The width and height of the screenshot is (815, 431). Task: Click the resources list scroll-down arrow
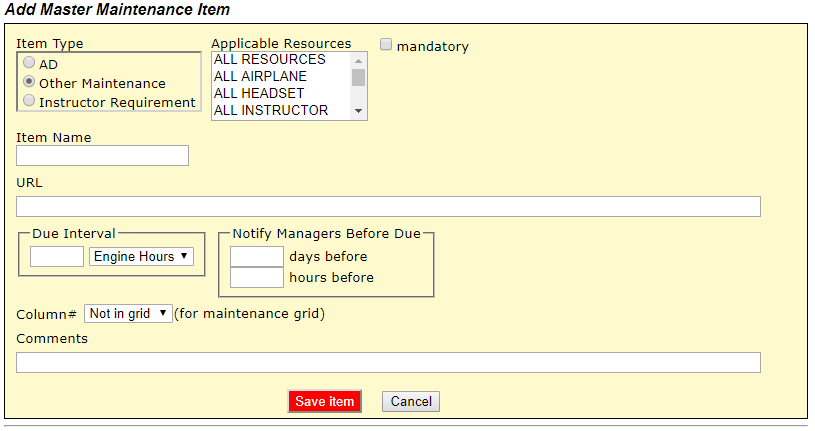tap(358, 111)
